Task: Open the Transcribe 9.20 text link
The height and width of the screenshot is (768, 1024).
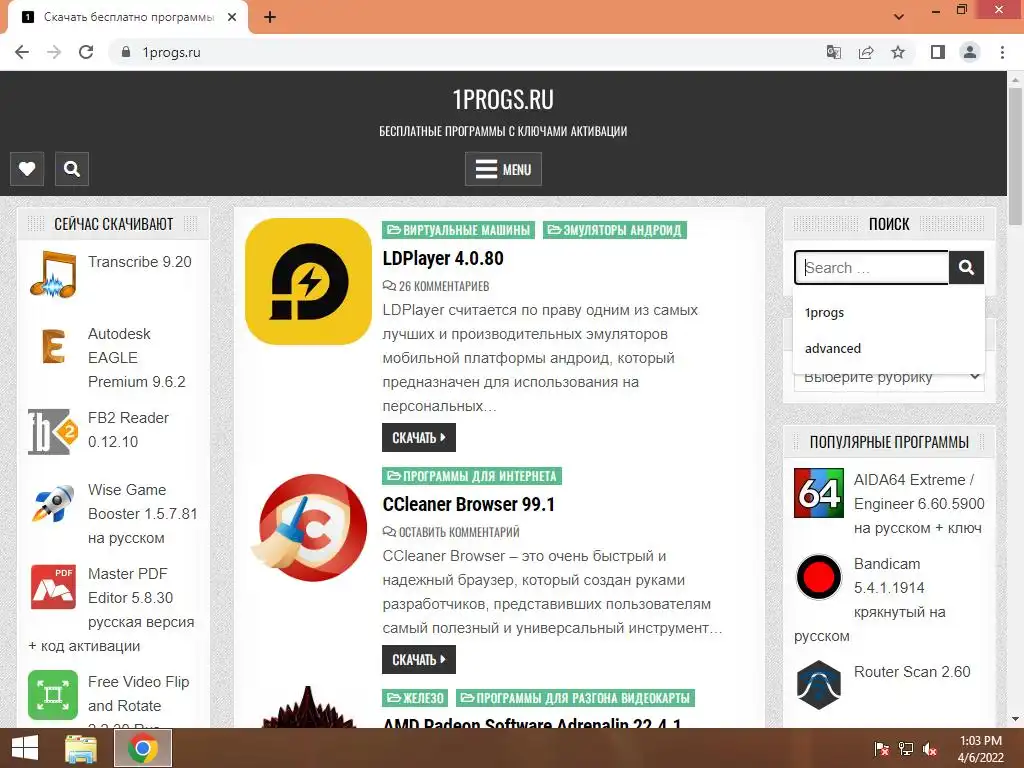Action: pos(140,262)
